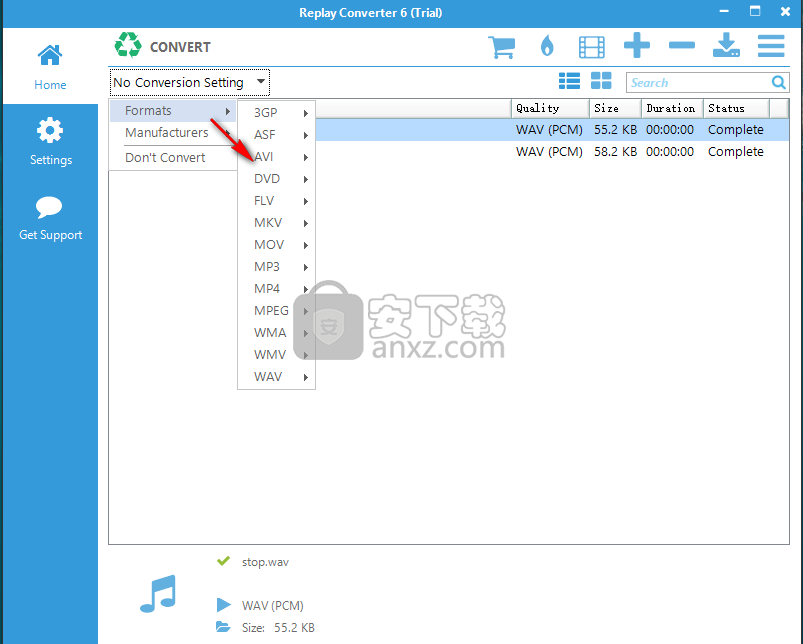This screenshot has height=644, width=803.
Task: Switch to list view icon
Action: pos(569,81)
